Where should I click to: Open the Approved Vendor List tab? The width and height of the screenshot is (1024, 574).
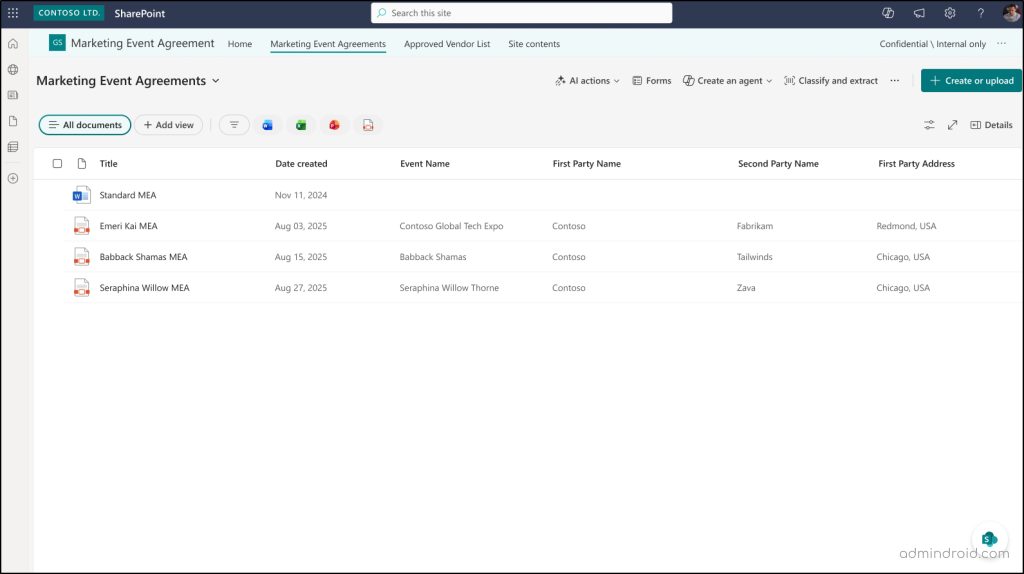(x=447, y=44)
